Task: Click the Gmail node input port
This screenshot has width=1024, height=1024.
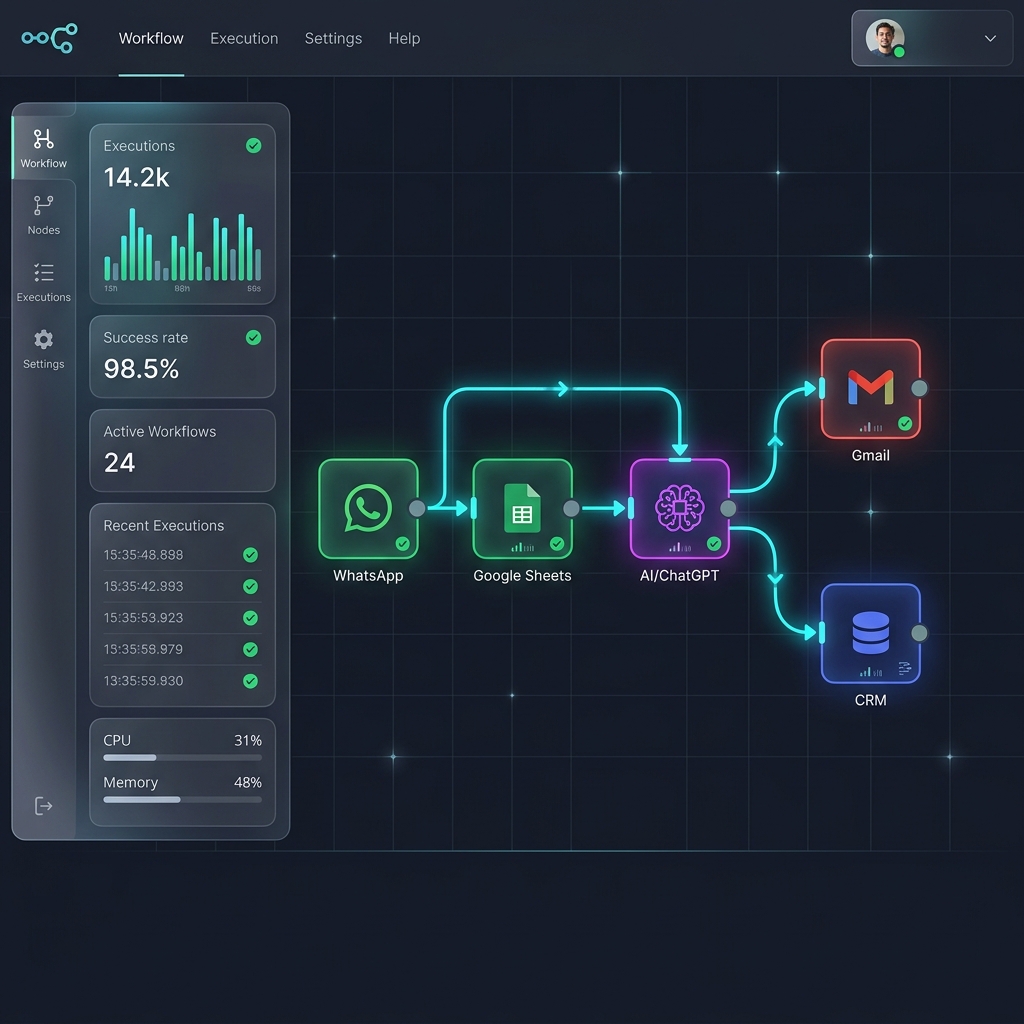Action: [x=822, y=389]
